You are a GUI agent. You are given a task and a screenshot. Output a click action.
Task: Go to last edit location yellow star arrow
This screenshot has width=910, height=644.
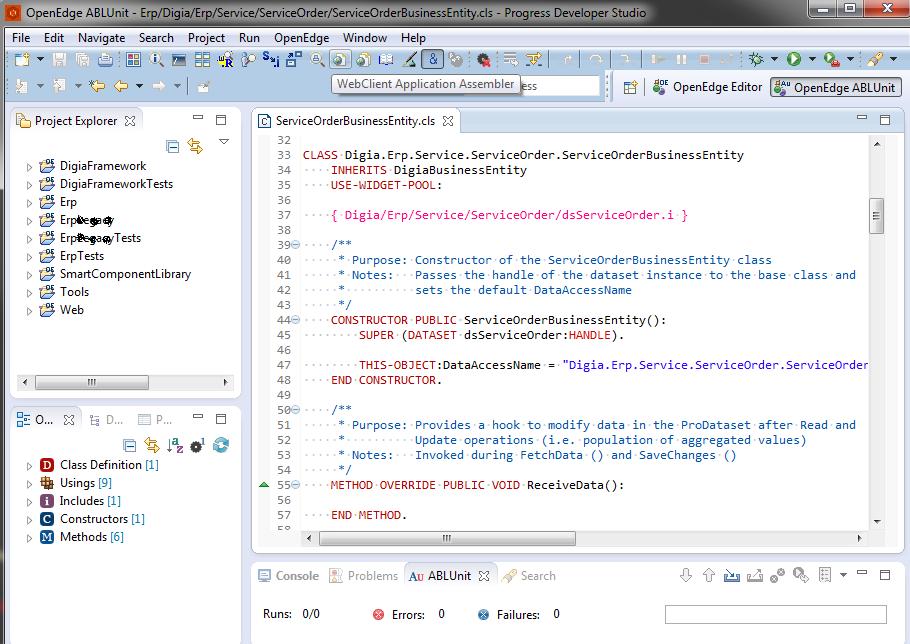97,86
